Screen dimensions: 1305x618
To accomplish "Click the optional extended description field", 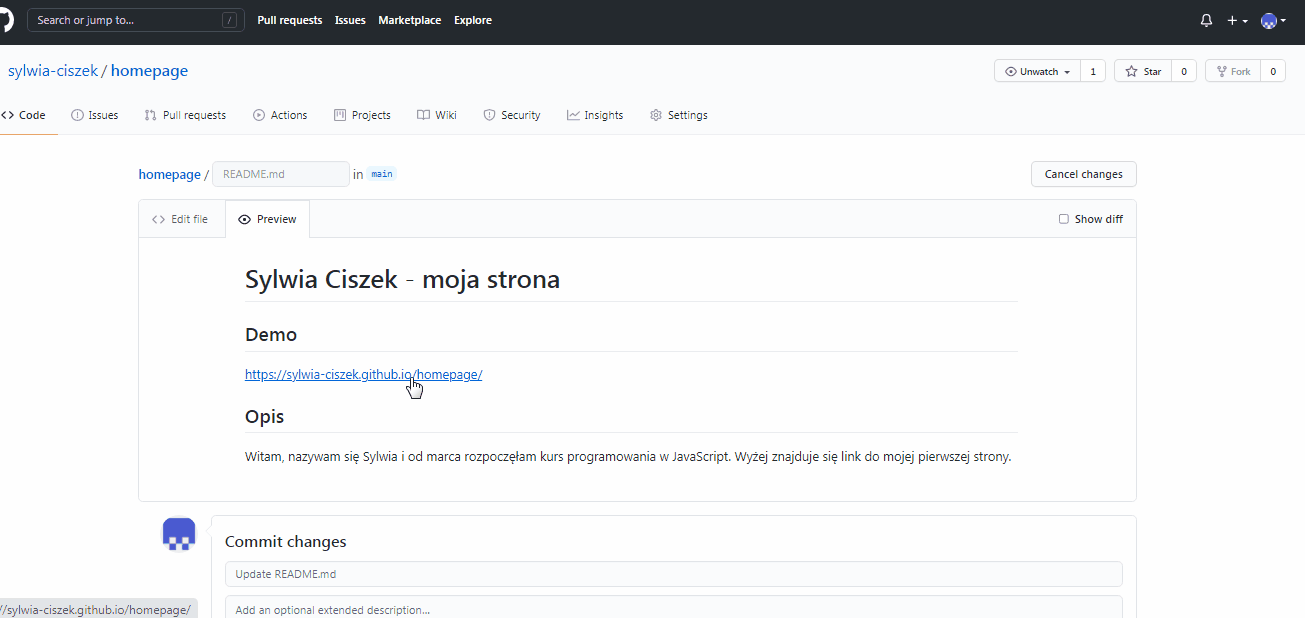I will point(674,607).
